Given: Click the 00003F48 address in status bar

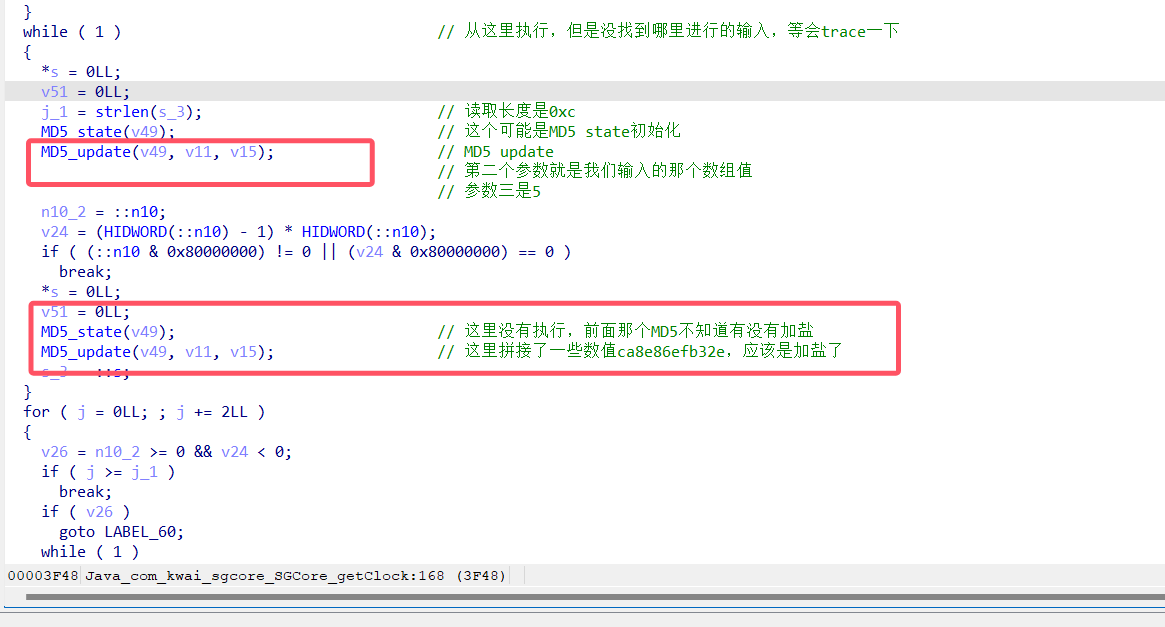Looking at the screenshot, I should [x=43, y=576].
